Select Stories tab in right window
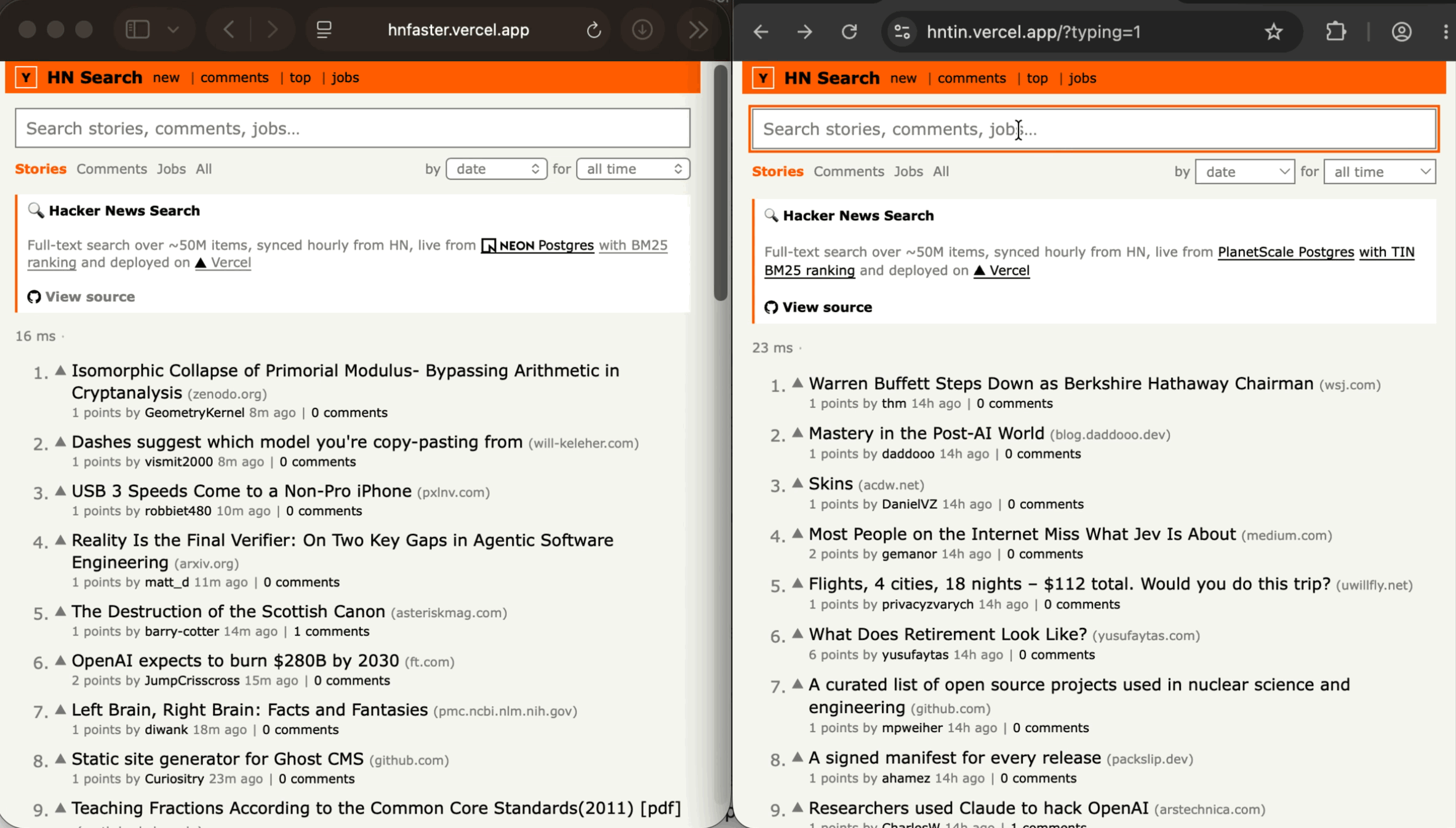1456x828 pixels. [x=777, y=171]
